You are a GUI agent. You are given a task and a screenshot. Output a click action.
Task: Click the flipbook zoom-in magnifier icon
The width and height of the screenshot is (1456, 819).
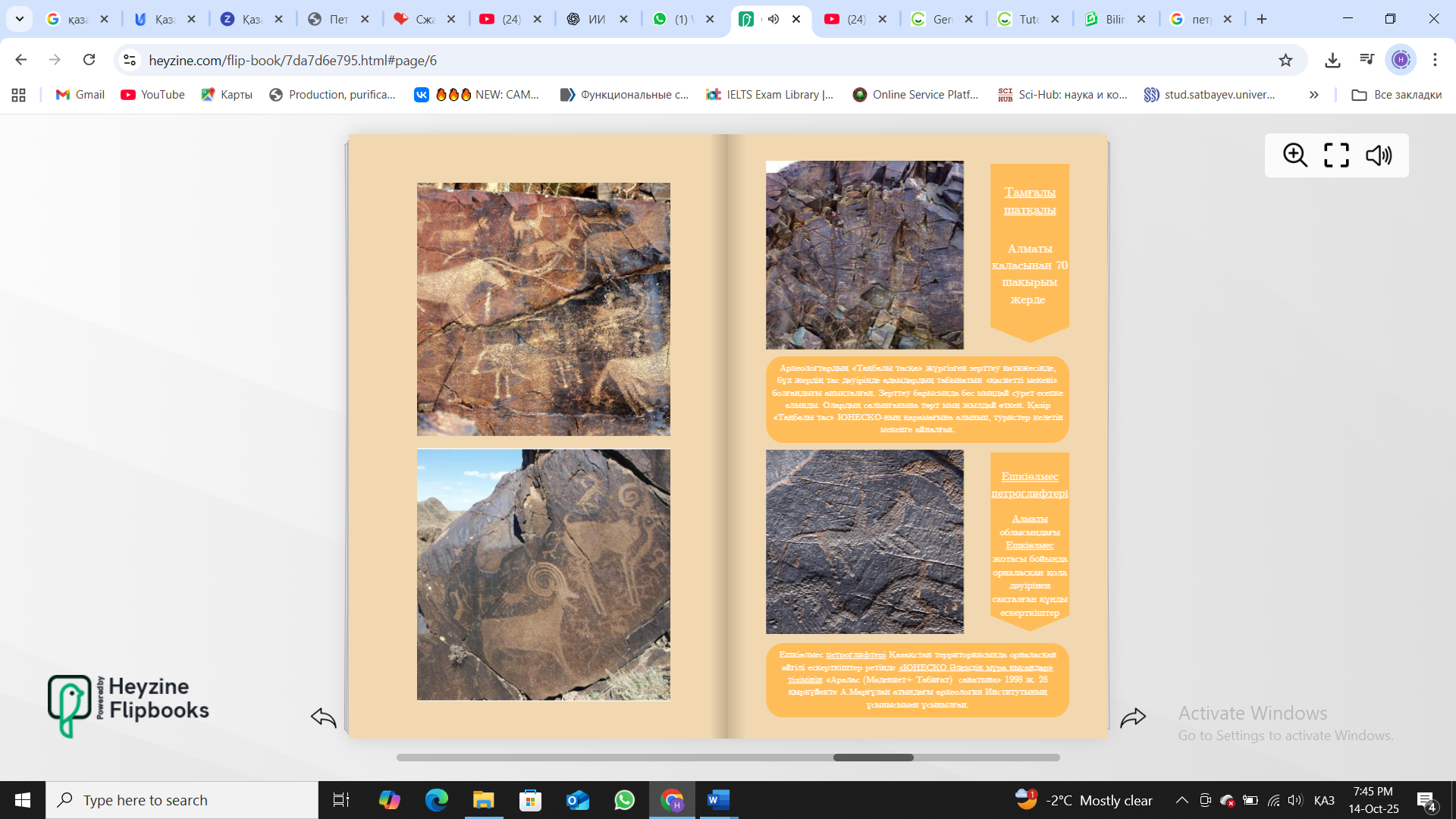(1294, 155)
